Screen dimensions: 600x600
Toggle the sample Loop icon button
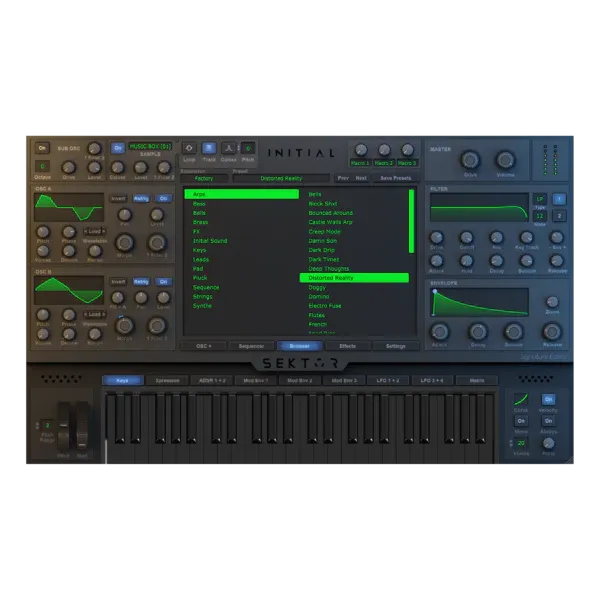pos(189,148)
